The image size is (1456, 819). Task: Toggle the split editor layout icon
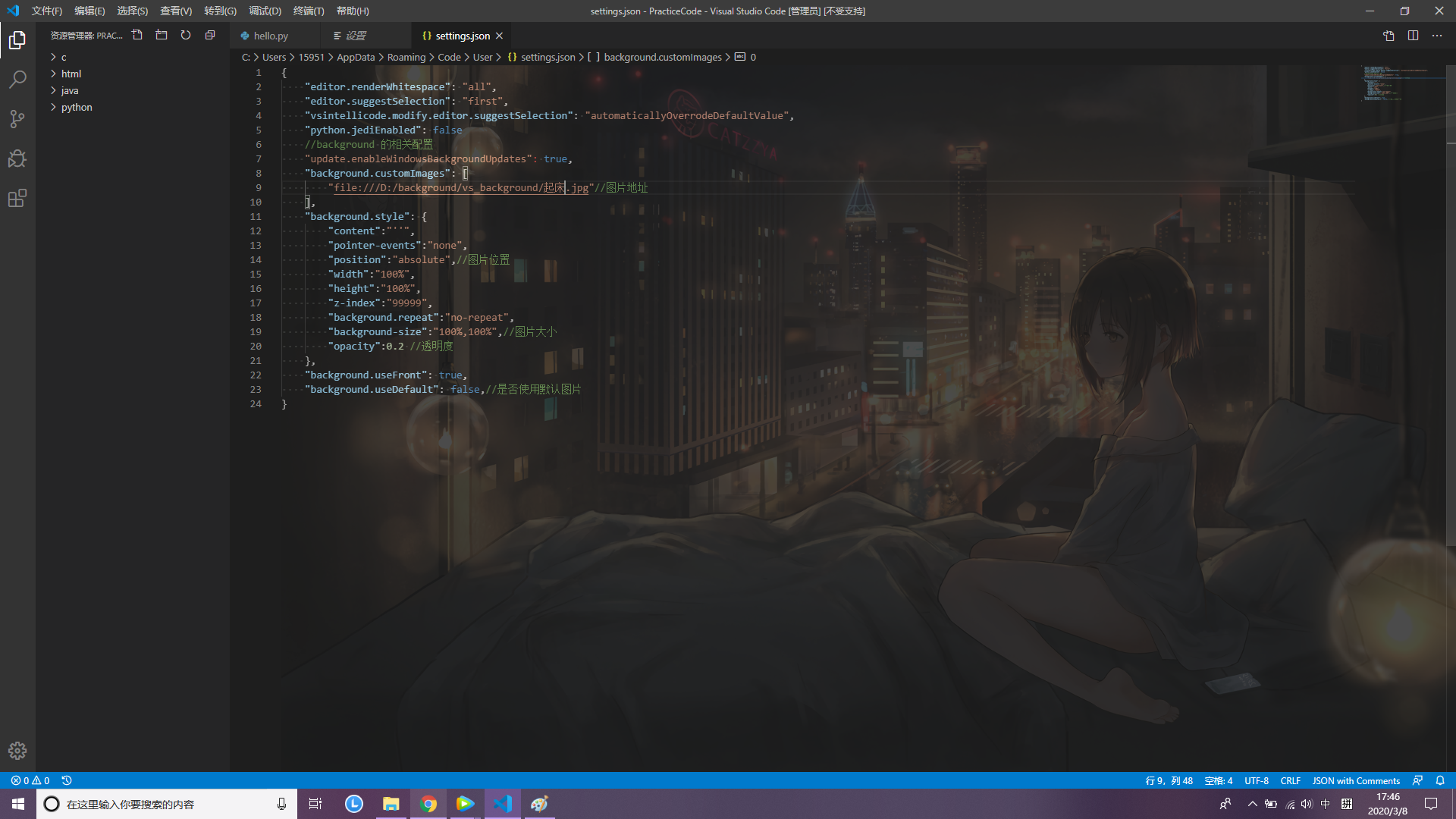pos(1413,36)
